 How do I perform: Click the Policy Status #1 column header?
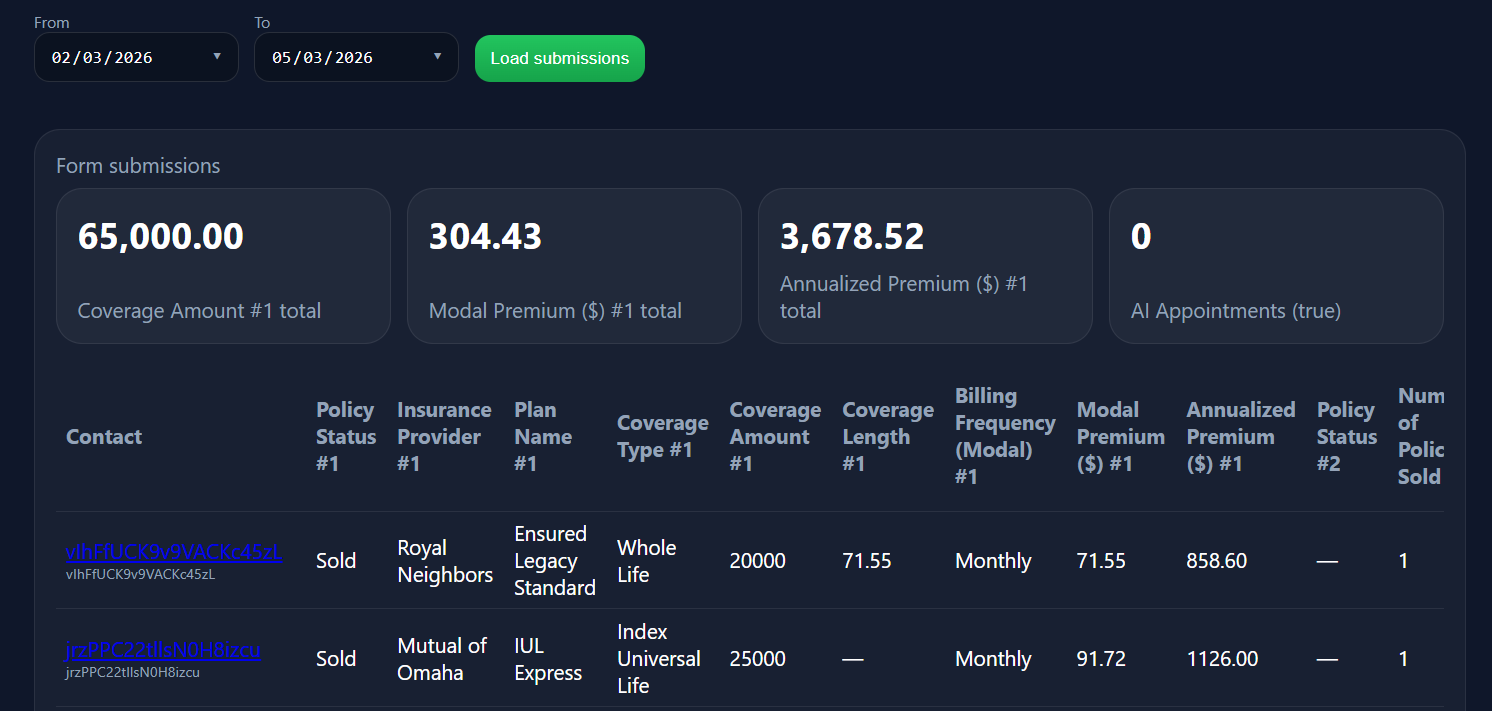pos(346,437)
